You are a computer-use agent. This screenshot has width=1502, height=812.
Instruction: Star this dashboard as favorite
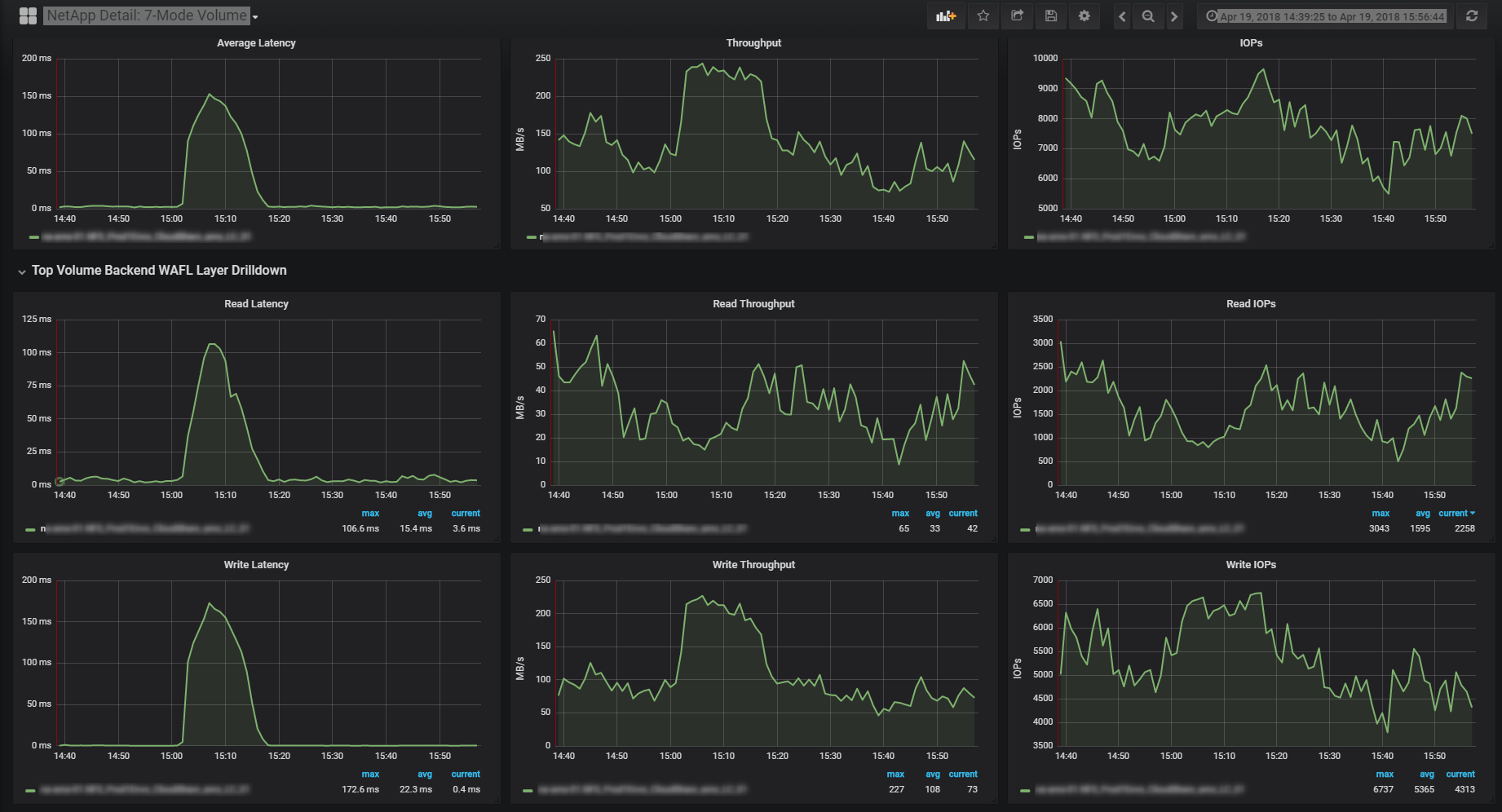coord(983,16)
